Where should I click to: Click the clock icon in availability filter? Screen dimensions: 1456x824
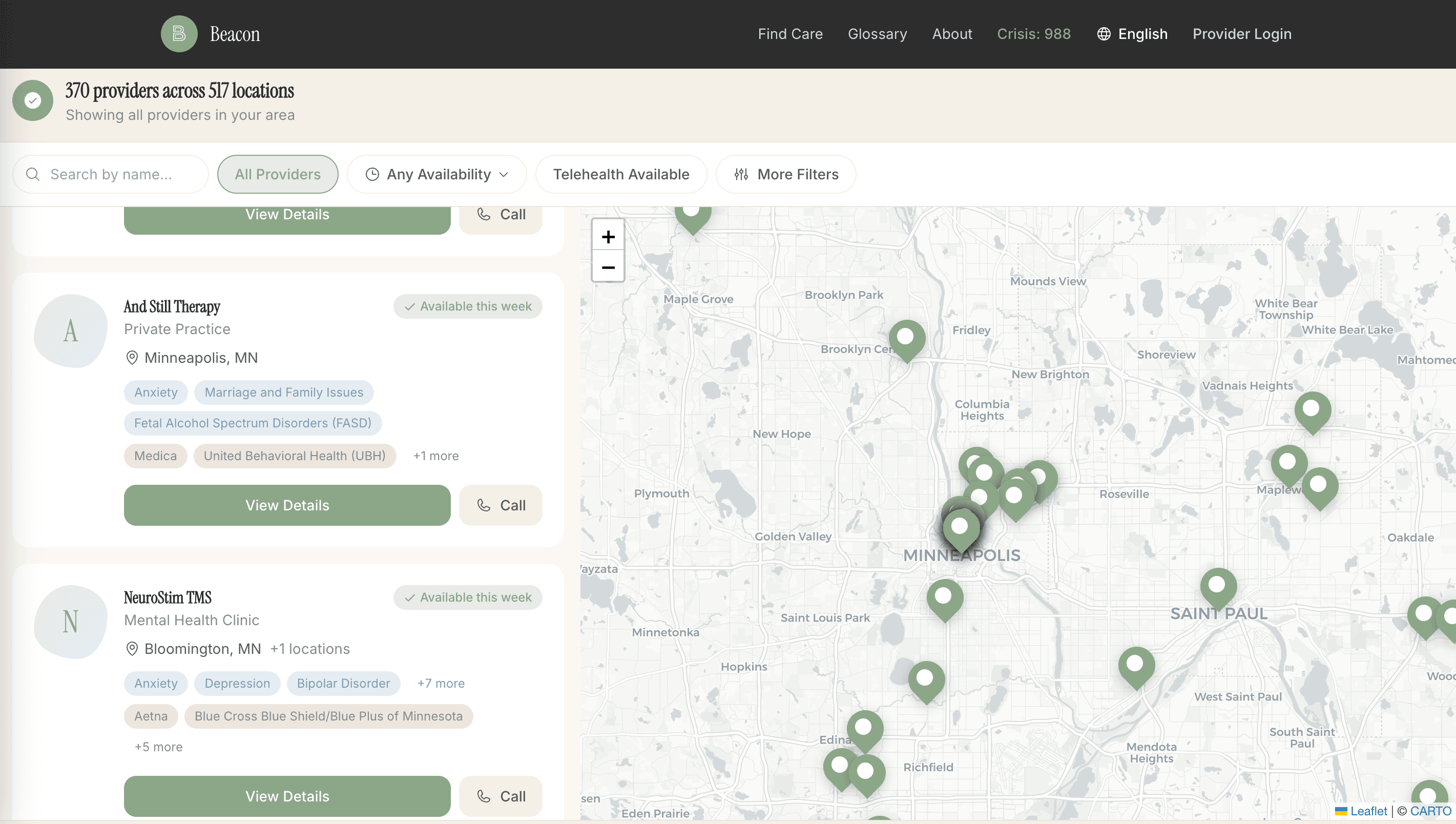pyautogui.click(x=372, y=174)
